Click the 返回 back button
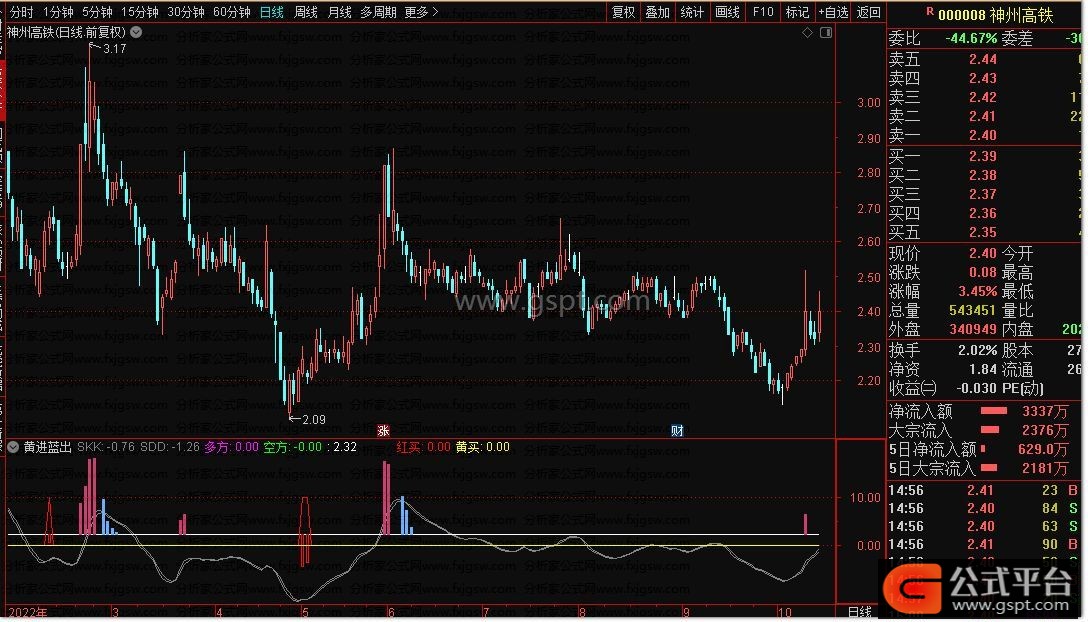Viewport: 1088px width, 622px height. point(868,12)
